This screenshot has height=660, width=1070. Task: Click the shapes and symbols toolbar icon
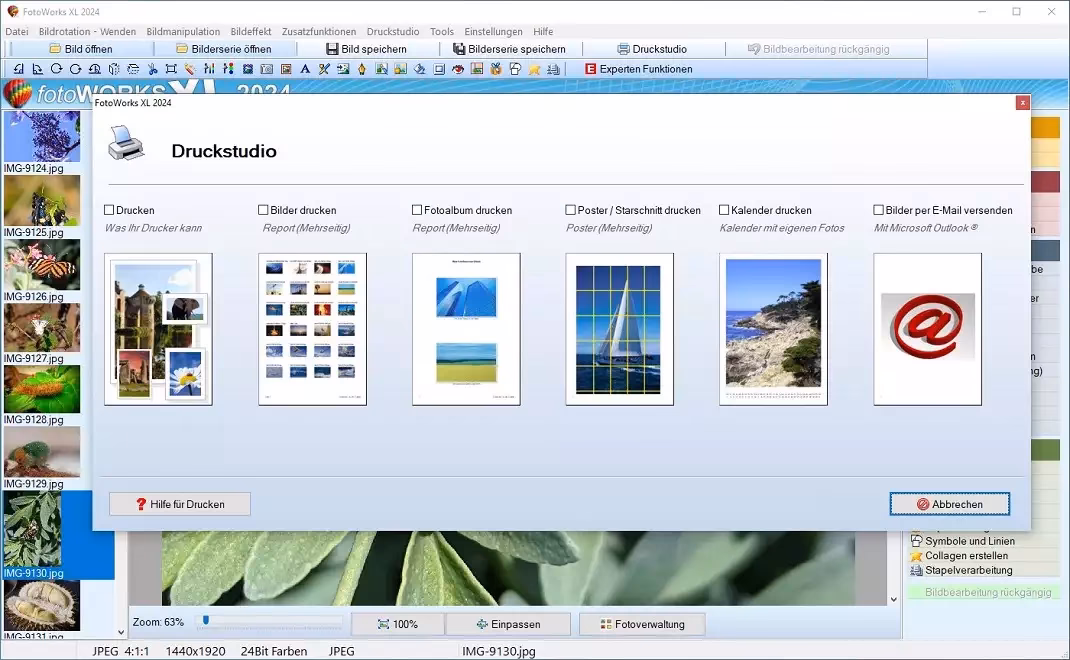tap(515, 69)
